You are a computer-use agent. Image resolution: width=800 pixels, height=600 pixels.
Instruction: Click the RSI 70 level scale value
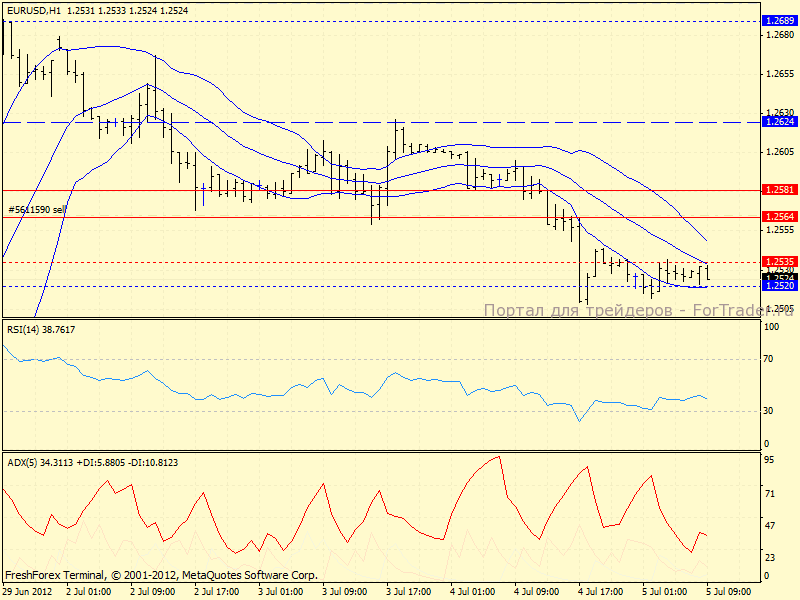pos(768,359)
